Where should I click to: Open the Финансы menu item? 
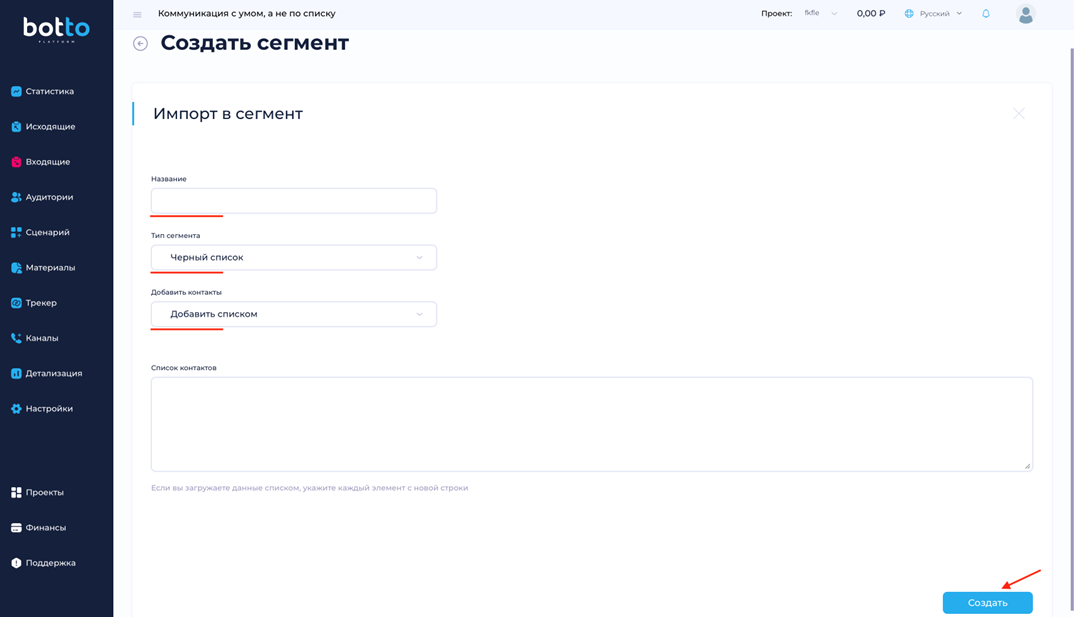(x=45, y=528)
